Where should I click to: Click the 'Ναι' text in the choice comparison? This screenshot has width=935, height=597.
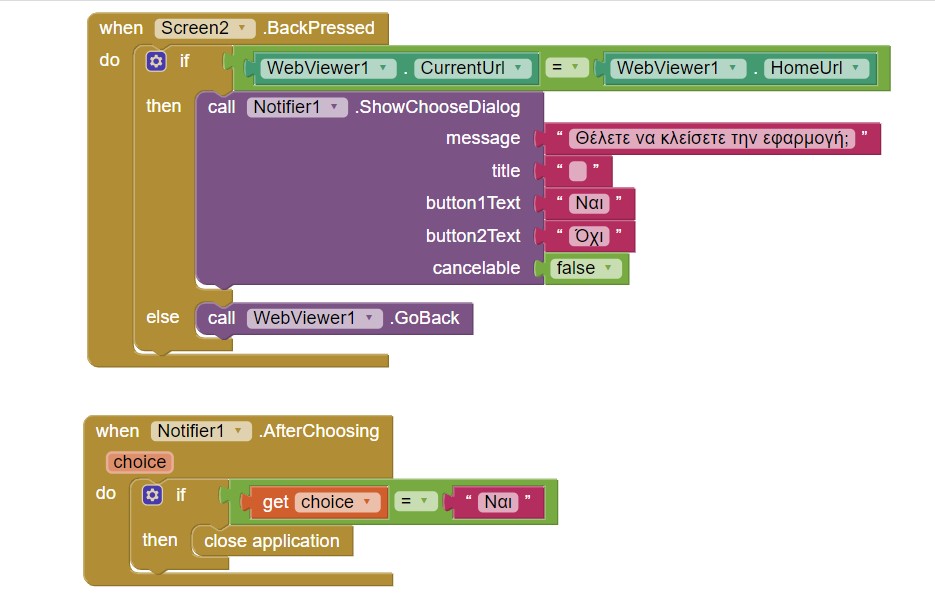point(498,503)
